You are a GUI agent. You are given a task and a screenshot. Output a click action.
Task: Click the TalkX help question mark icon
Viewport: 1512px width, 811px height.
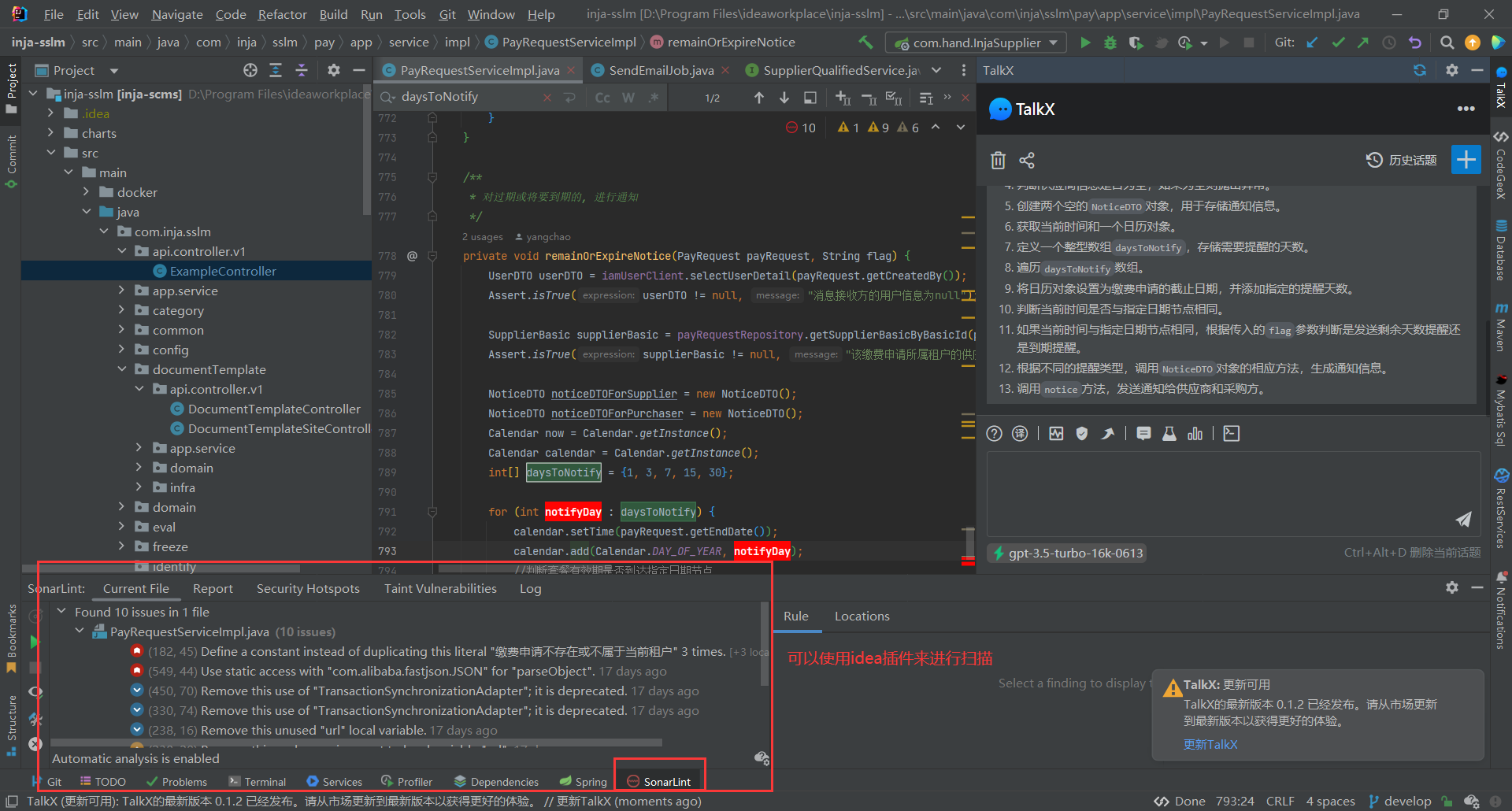(x=995, y=434)
